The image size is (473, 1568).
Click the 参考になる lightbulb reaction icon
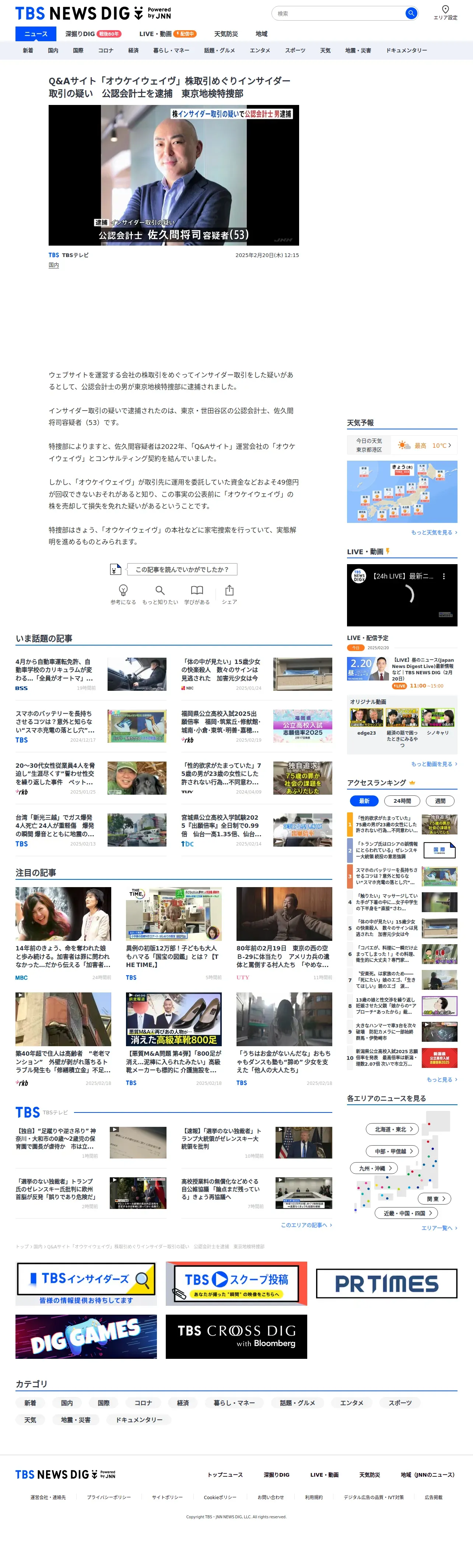123,590
